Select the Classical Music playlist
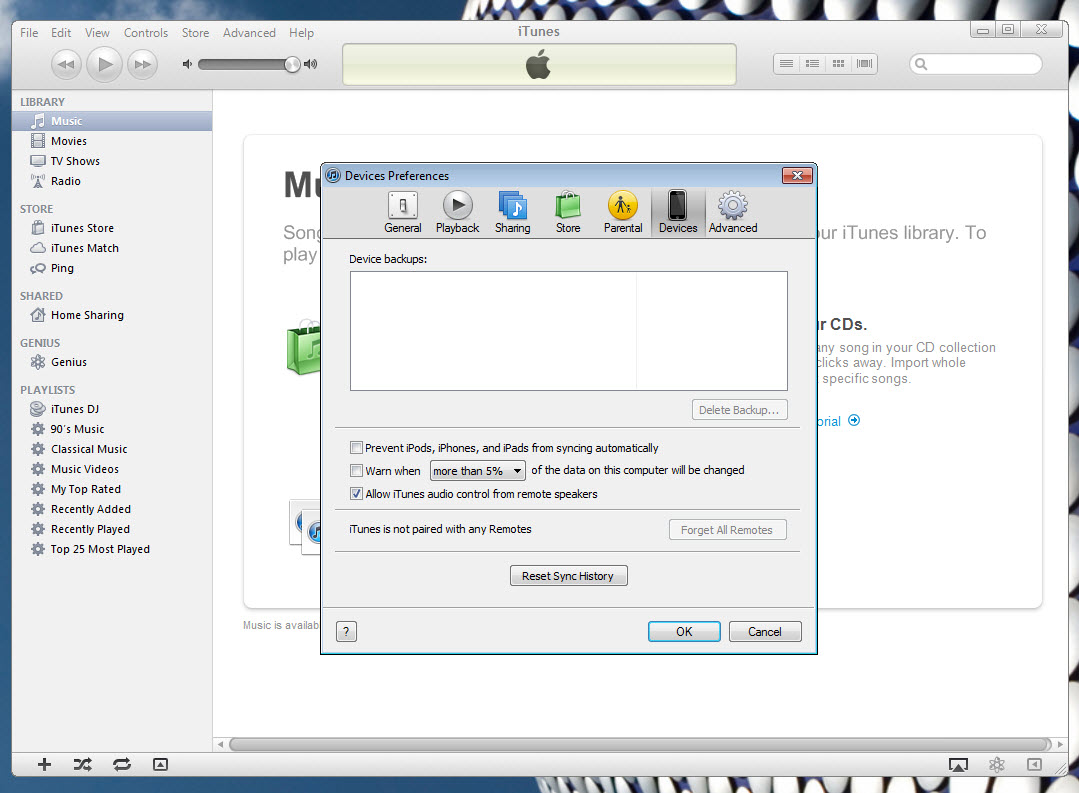 [111, 449]
